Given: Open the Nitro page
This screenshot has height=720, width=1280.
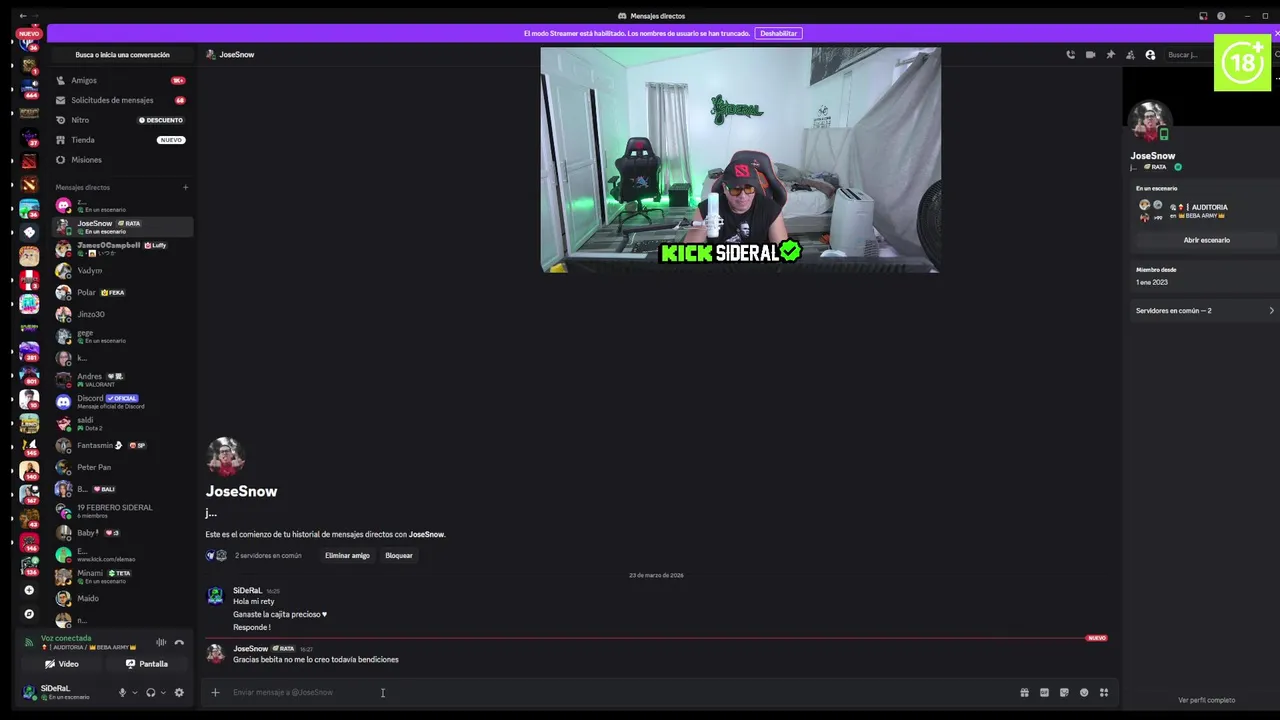Looking at the screenshot, I should click(121, 120).
